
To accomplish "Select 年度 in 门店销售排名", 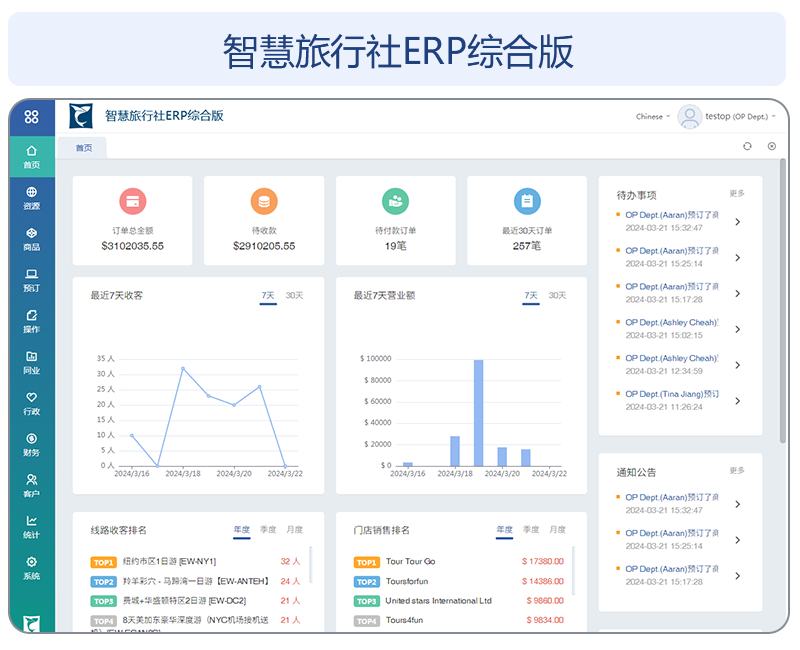I will click(x=505, y=530).
